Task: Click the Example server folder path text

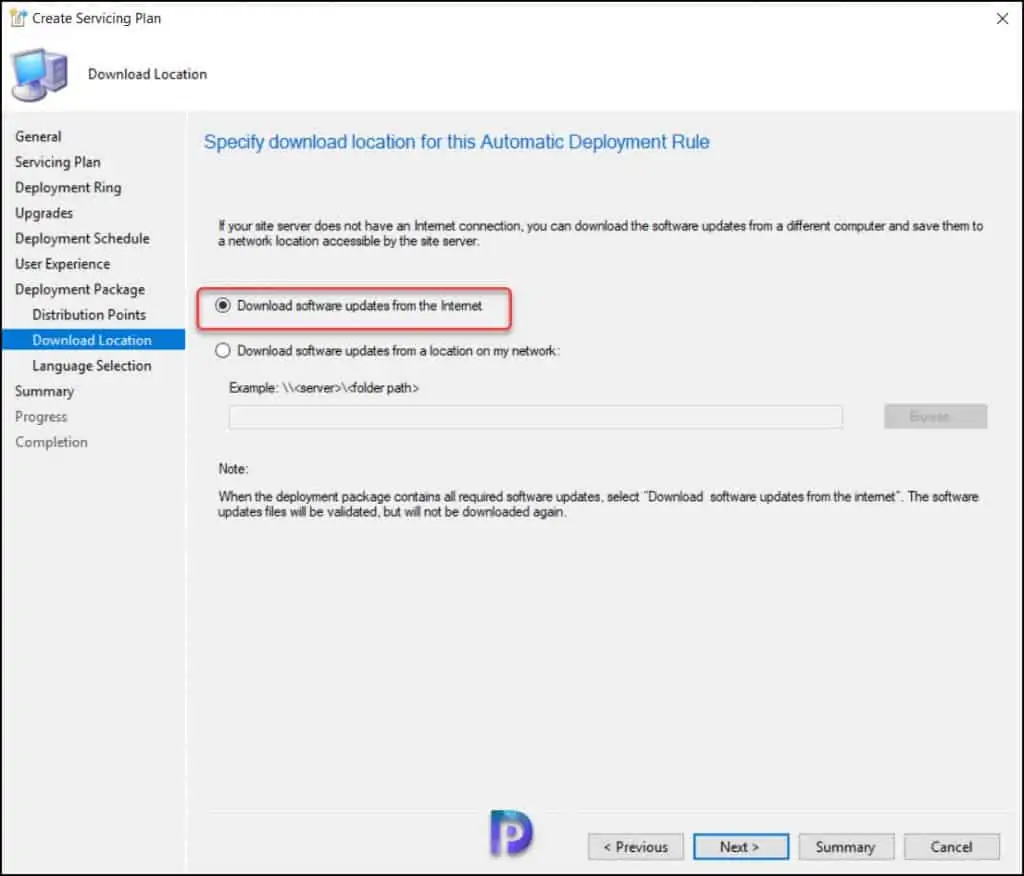Action: [x=324, y=388]
